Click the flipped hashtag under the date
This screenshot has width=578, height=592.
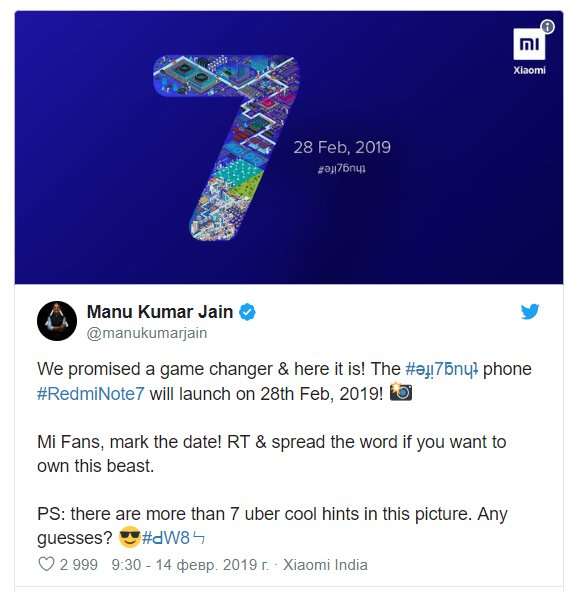pyautogui.click(x=342, y=168)
